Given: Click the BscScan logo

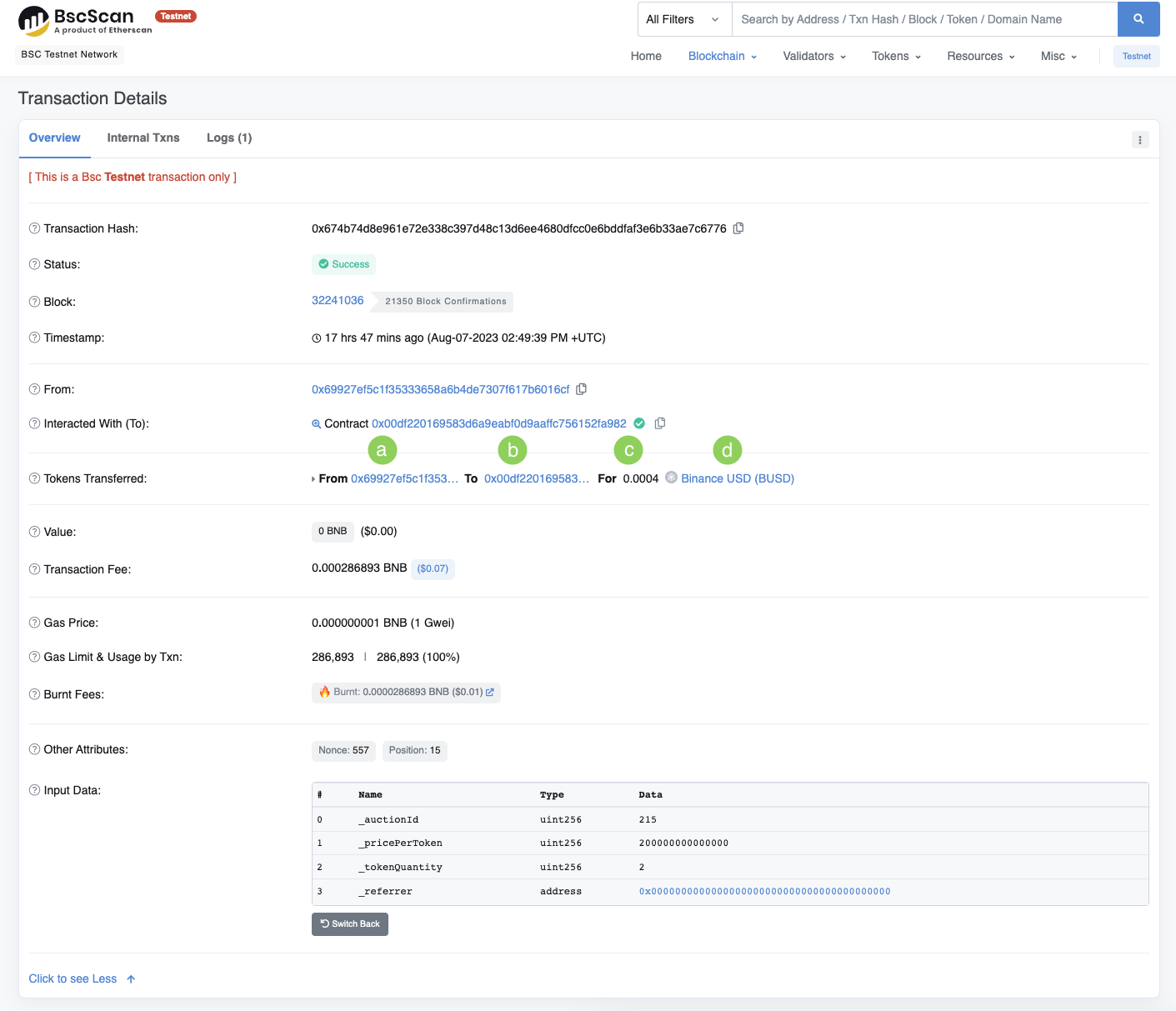Looking at the screenshot, I should (x=85, y=21).
